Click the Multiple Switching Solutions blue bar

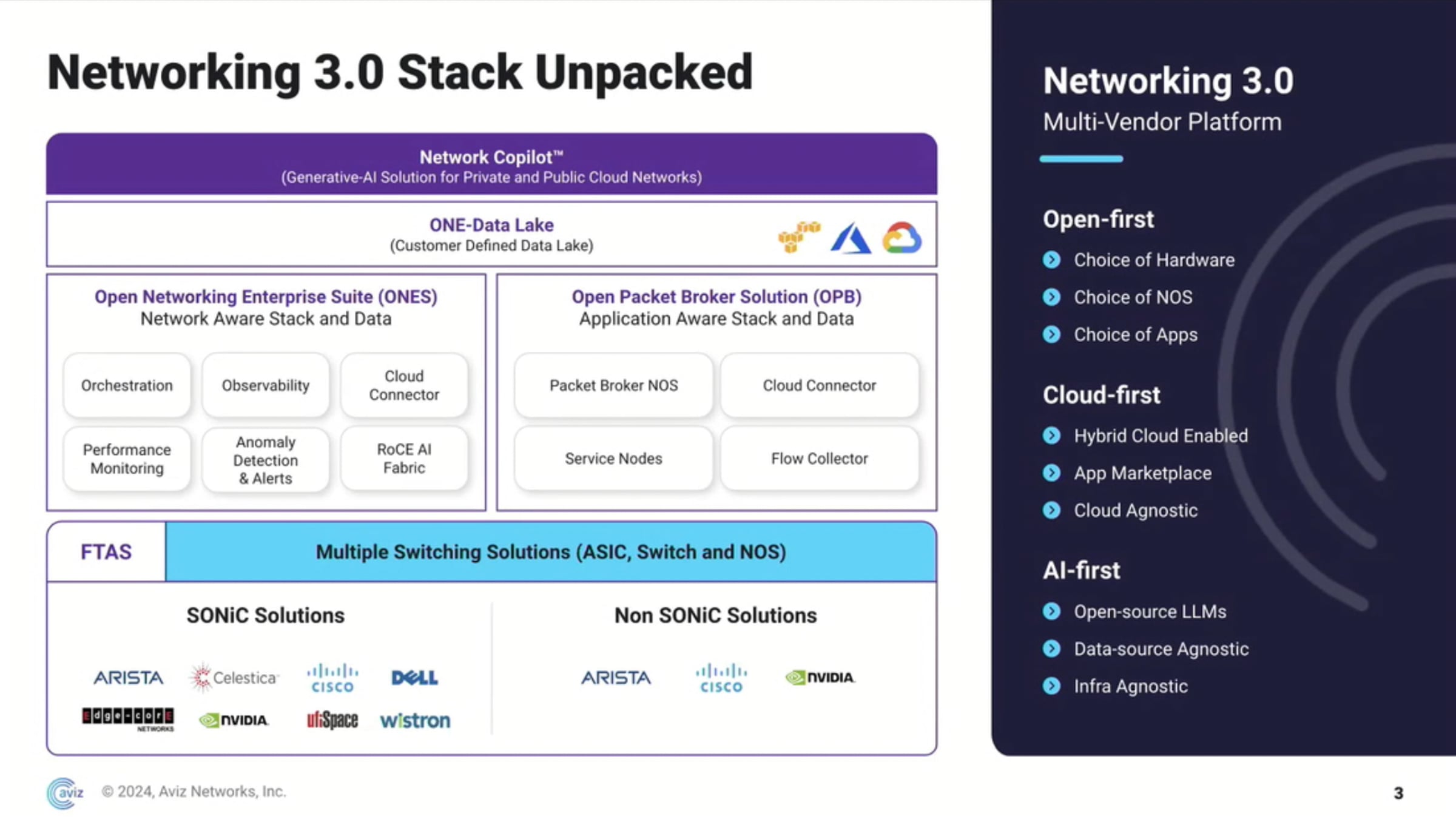[551, 552]
